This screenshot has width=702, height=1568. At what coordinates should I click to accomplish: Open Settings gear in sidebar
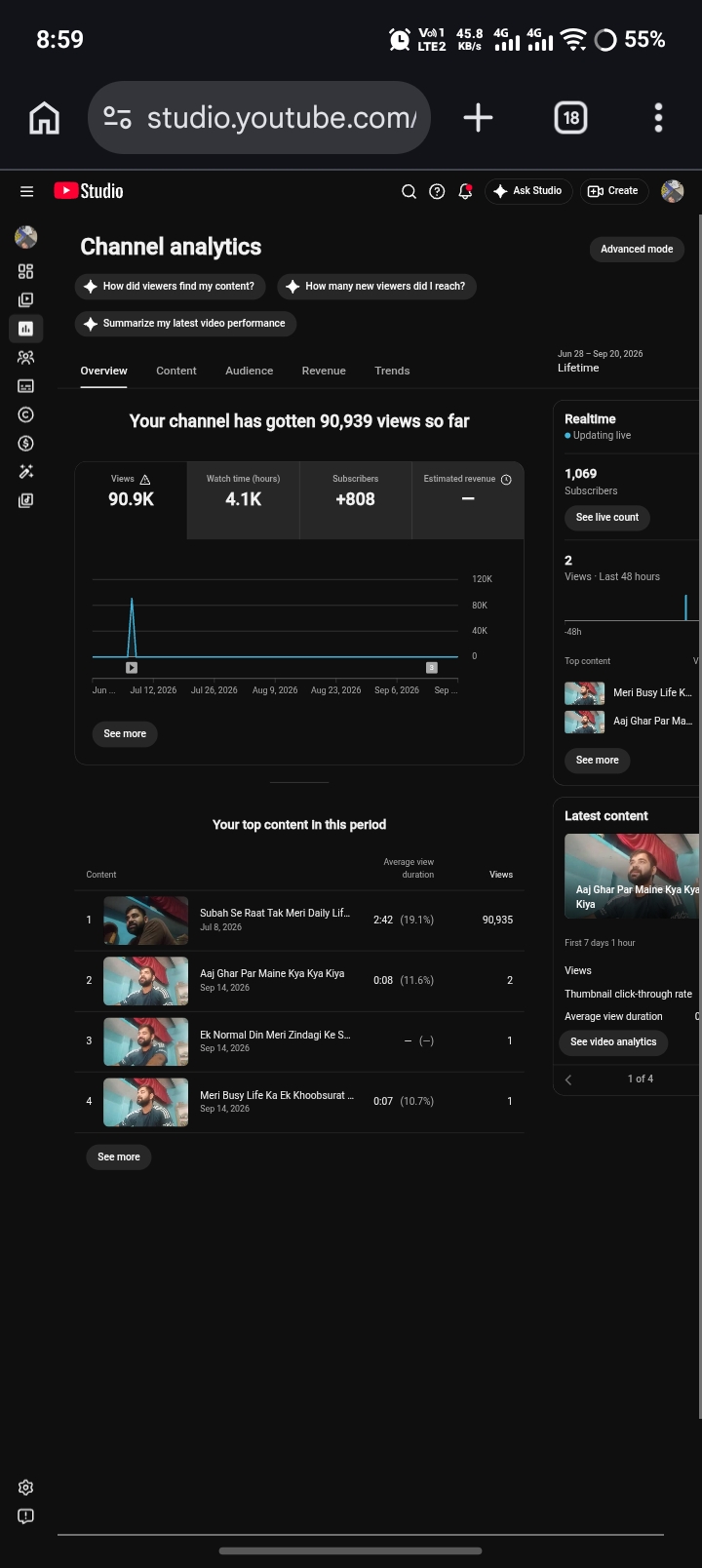pyautogui.click(x=26, y=1487)
